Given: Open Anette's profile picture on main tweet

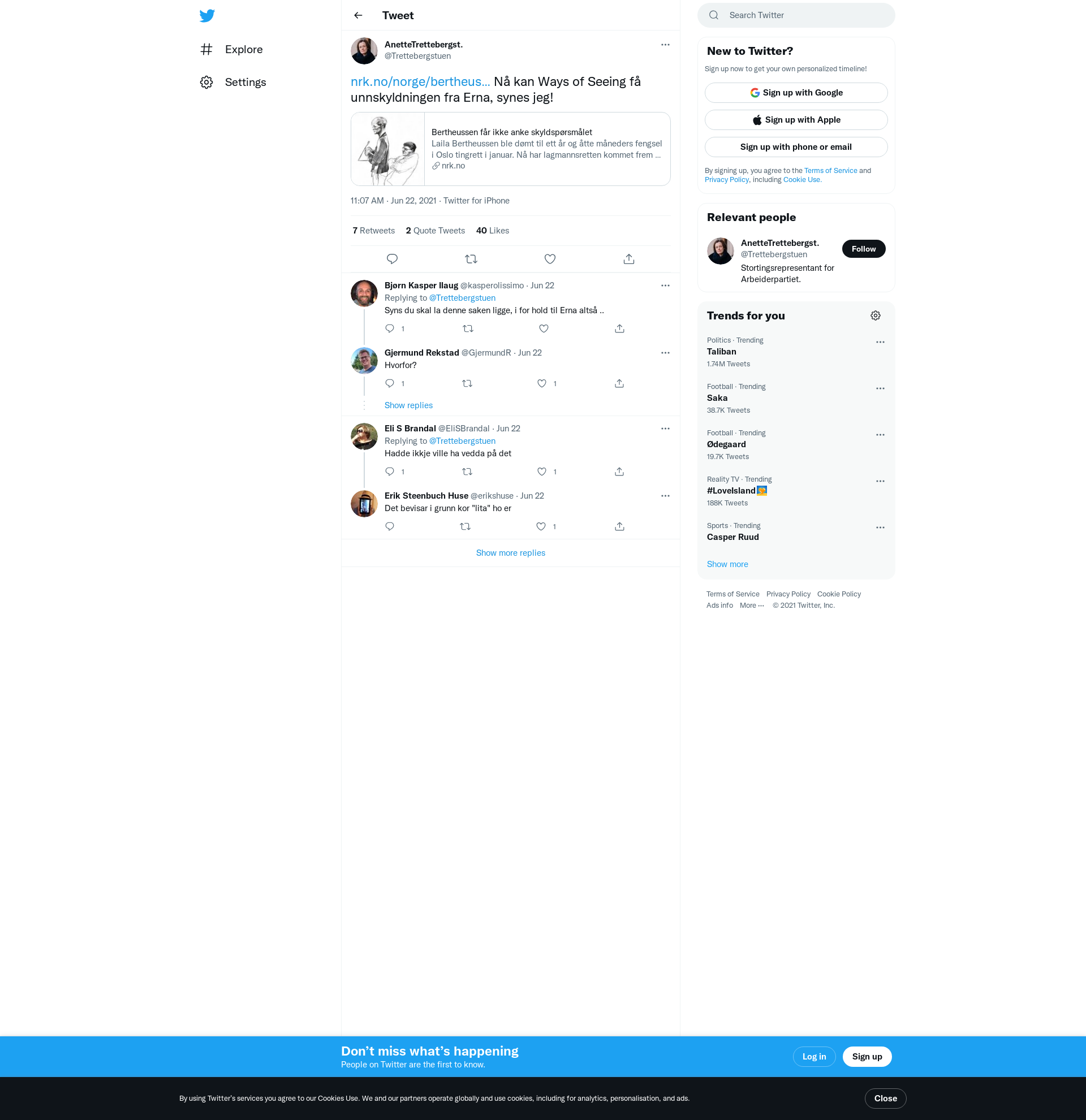Looking at the screenshot, I should 364,51.
